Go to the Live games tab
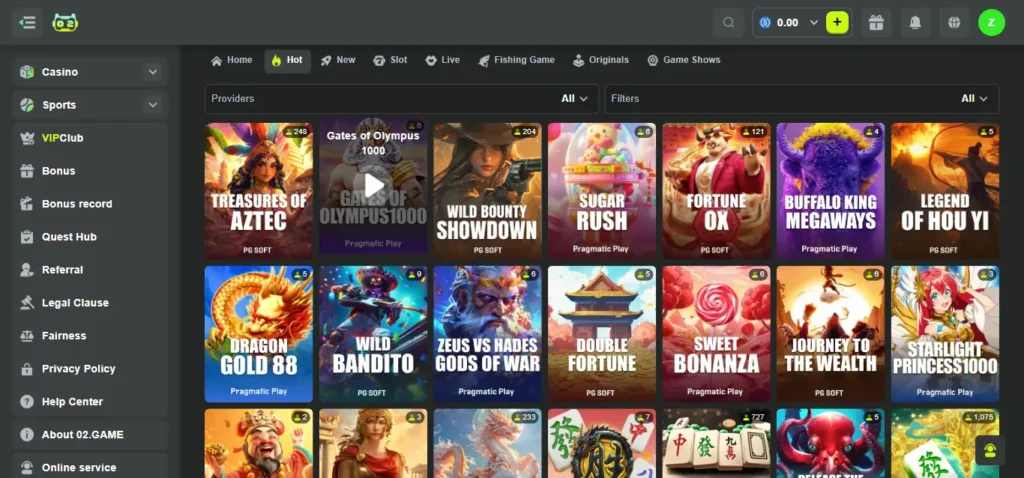 442,60
